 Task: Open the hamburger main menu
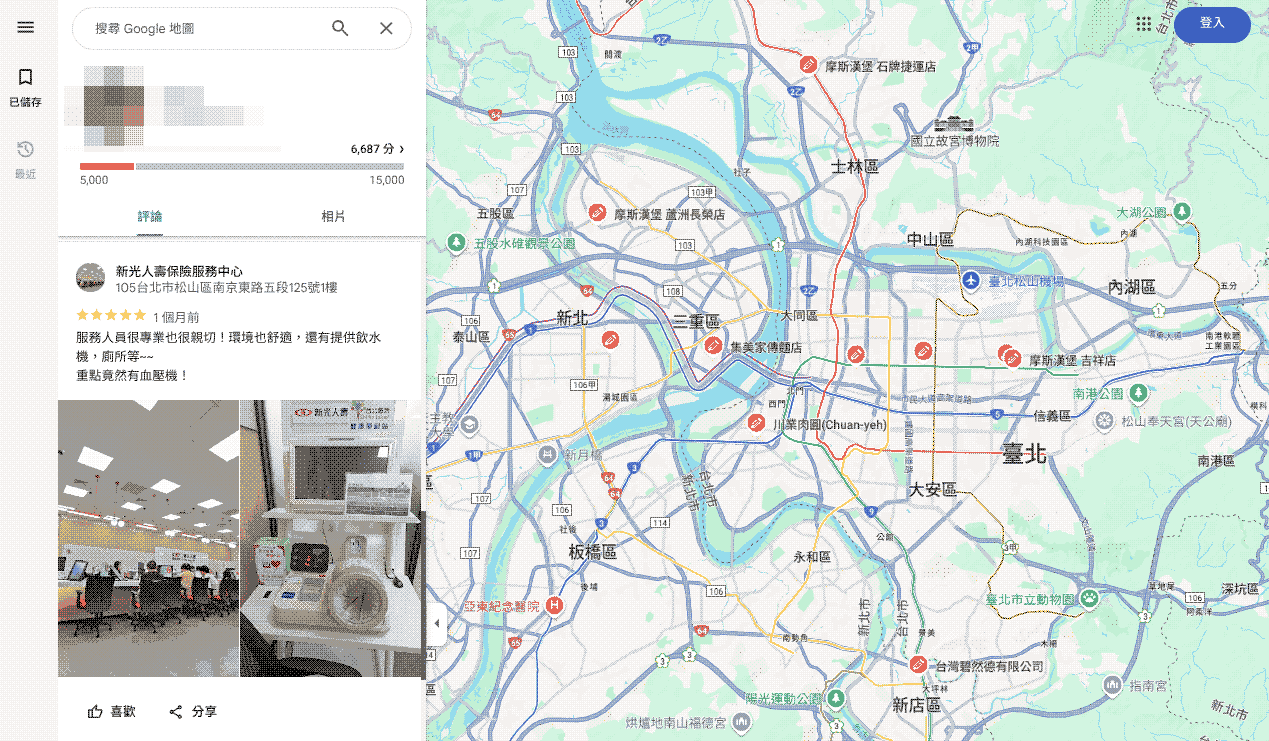(x=26, y=27)
